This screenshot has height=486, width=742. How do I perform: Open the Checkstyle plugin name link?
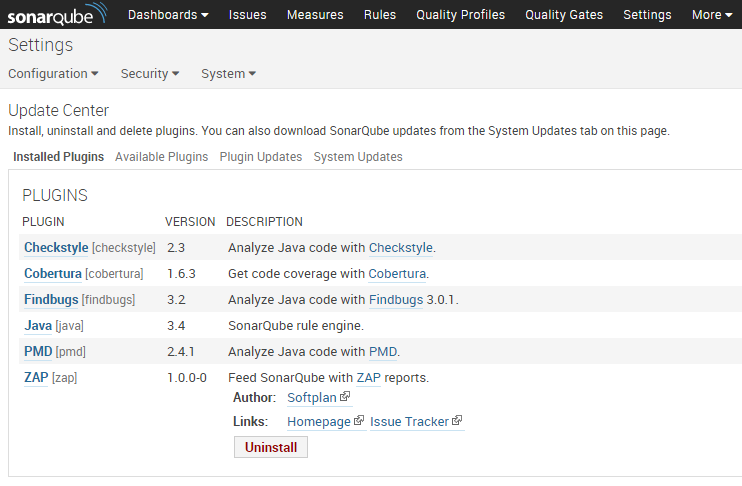(56, 247)
